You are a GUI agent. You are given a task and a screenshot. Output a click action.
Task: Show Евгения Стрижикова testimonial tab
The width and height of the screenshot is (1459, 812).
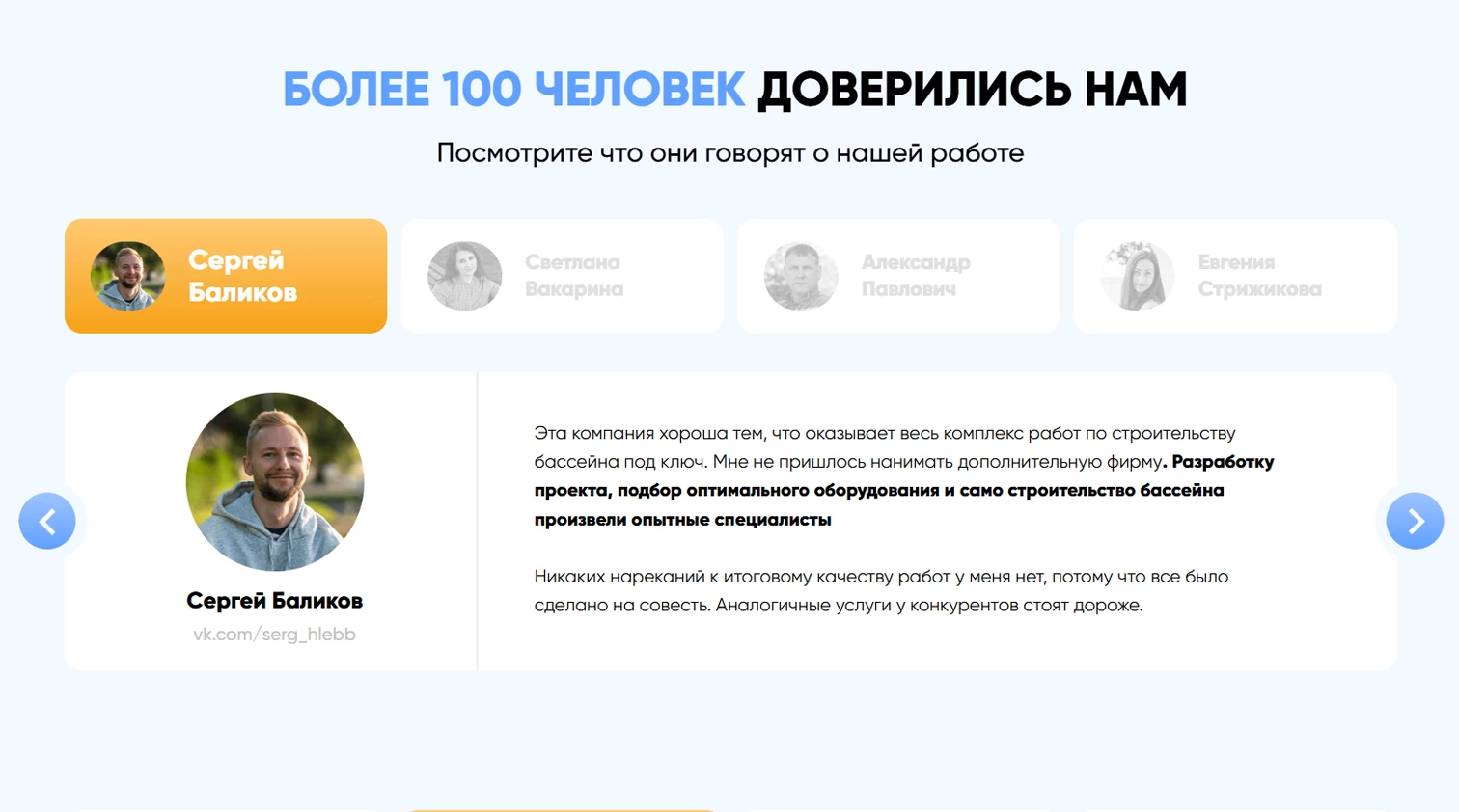(x=1235, y=276)
